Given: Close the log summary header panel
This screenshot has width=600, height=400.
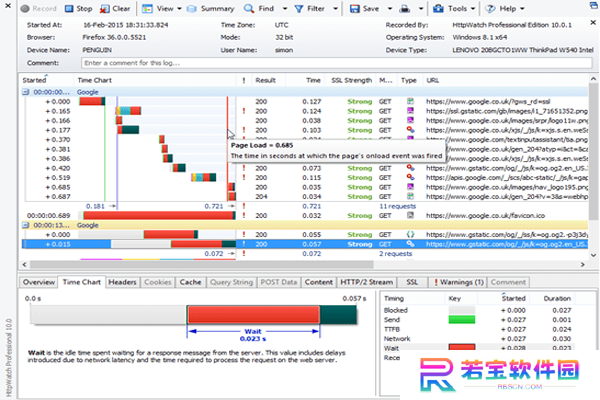Looking at the screenshot, I should click(x=593, y=23).
